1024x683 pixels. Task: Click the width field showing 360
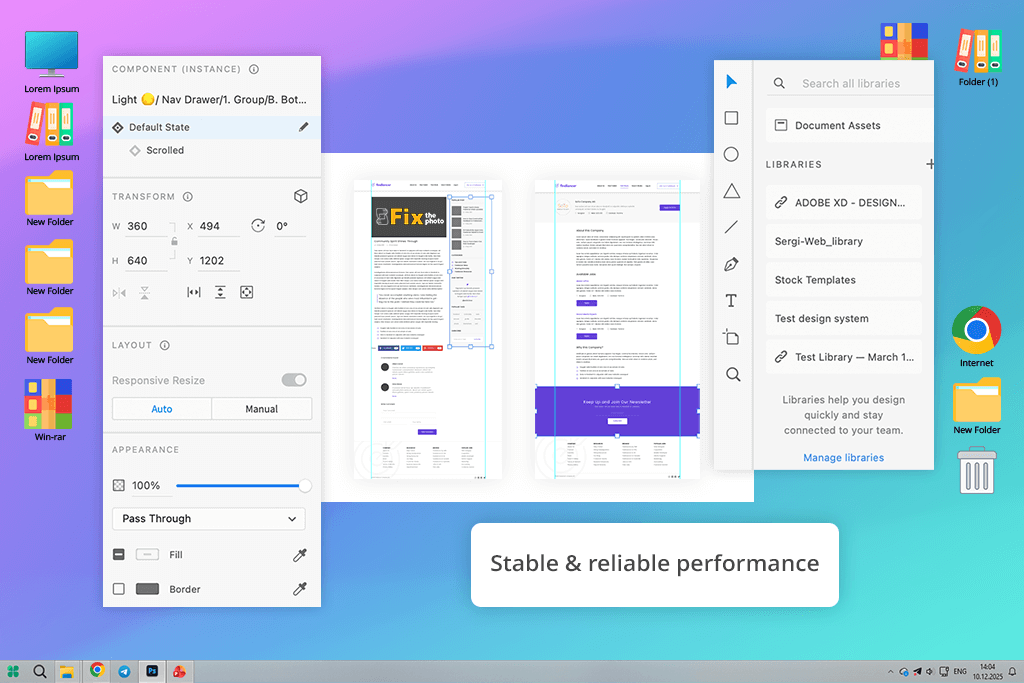(x=147, y=226)
